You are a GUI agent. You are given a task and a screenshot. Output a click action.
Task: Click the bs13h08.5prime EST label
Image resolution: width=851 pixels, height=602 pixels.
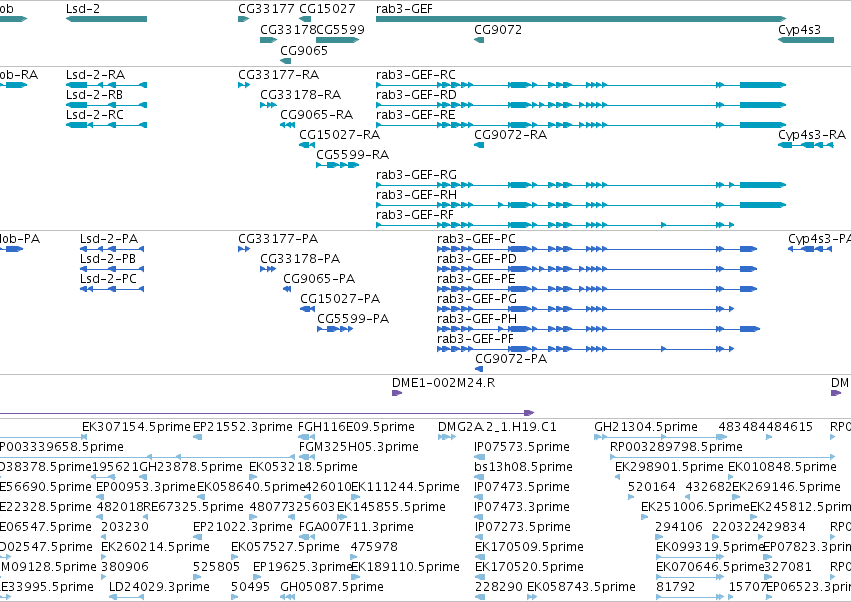523,466
